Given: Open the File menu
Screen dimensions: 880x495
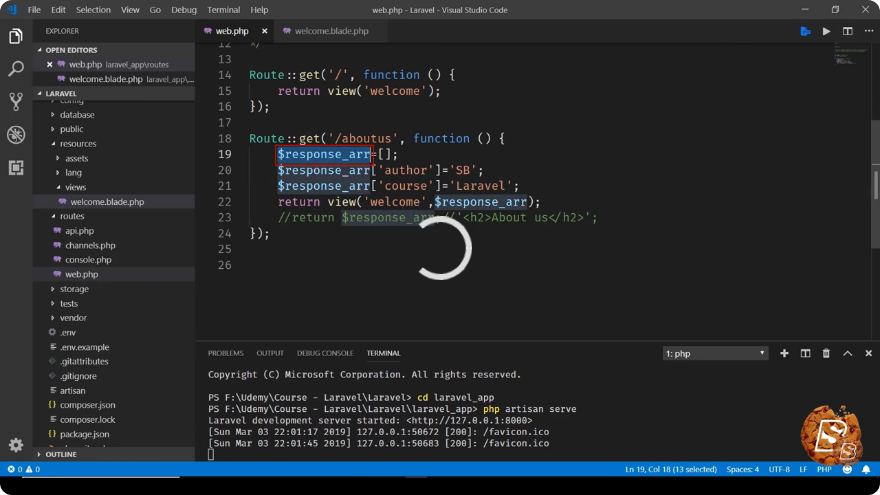Looking at the screenshot, I should click(34, 10).
